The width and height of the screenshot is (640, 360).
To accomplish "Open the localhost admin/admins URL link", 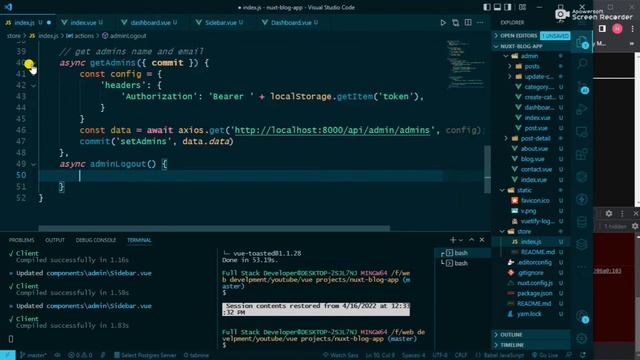I will tap(332, 130).
